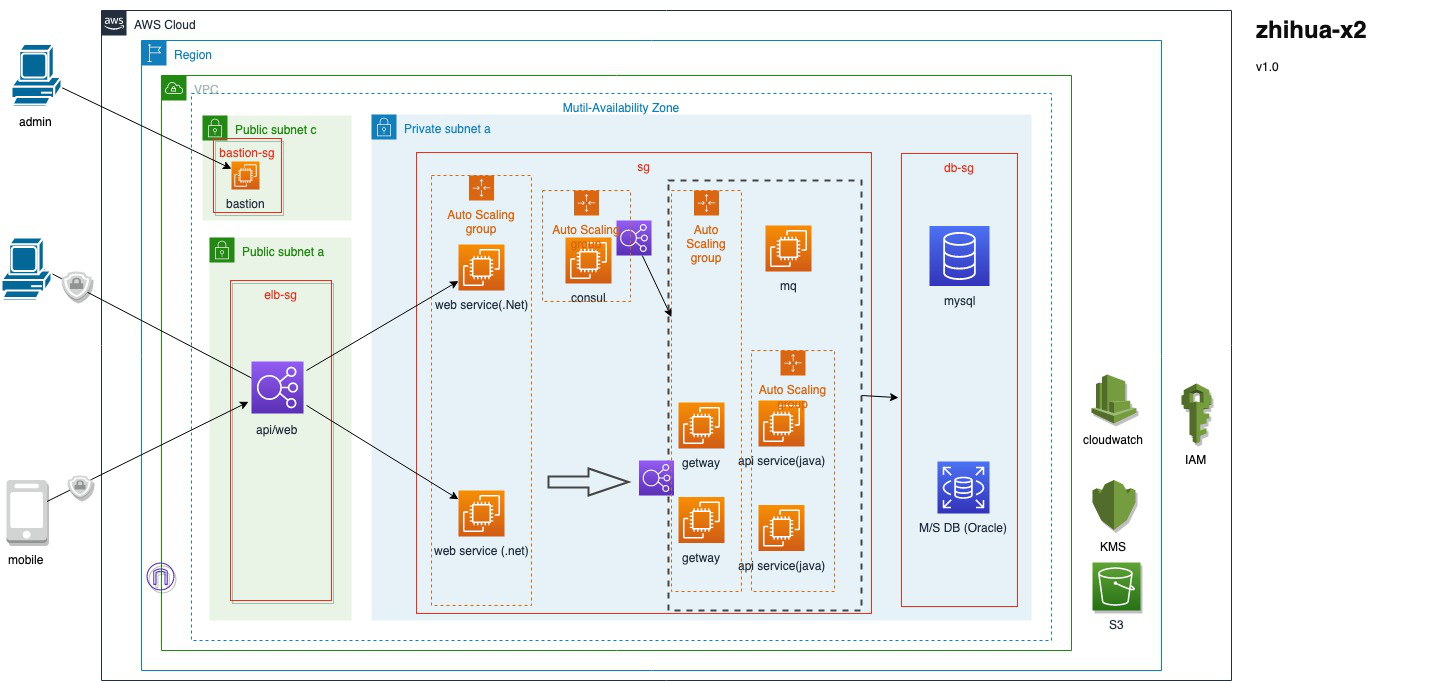Click the KMS icon
Screen dimensions: 1444x681
pos(1112,506)
